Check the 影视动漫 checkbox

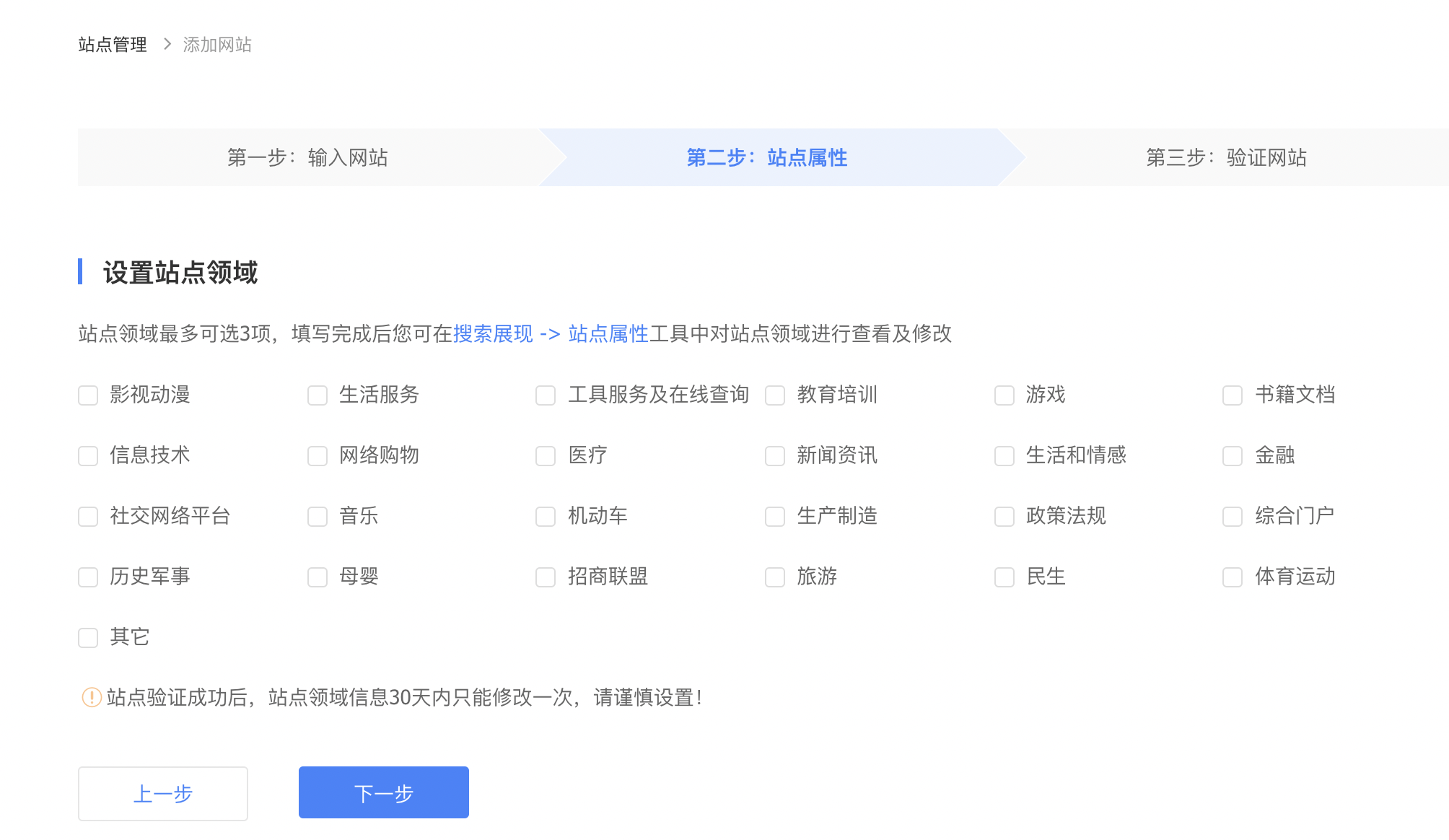point(88,395)
